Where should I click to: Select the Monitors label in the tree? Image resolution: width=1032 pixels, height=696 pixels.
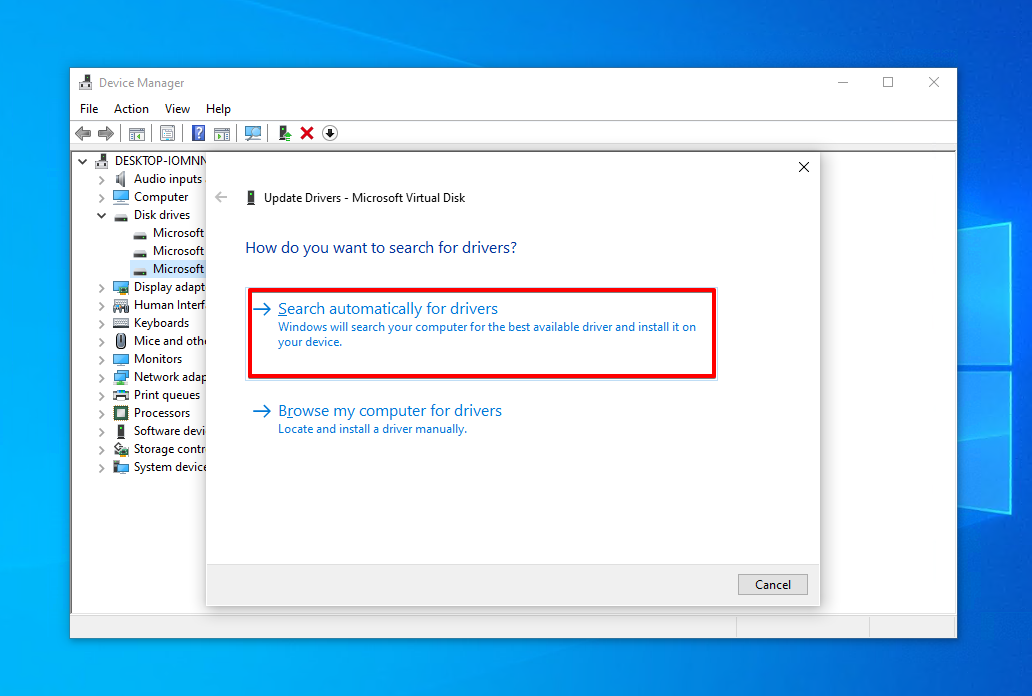[158, 359]
